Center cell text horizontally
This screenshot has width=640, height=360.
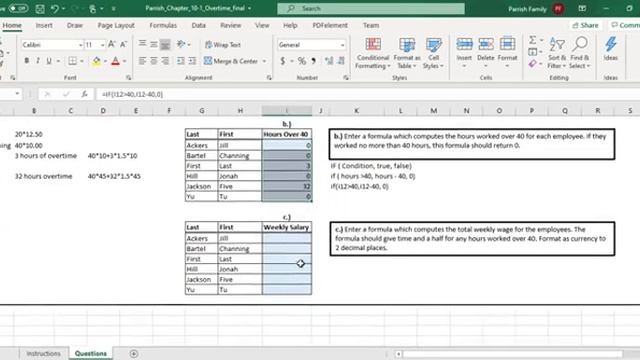click(153, 61)
